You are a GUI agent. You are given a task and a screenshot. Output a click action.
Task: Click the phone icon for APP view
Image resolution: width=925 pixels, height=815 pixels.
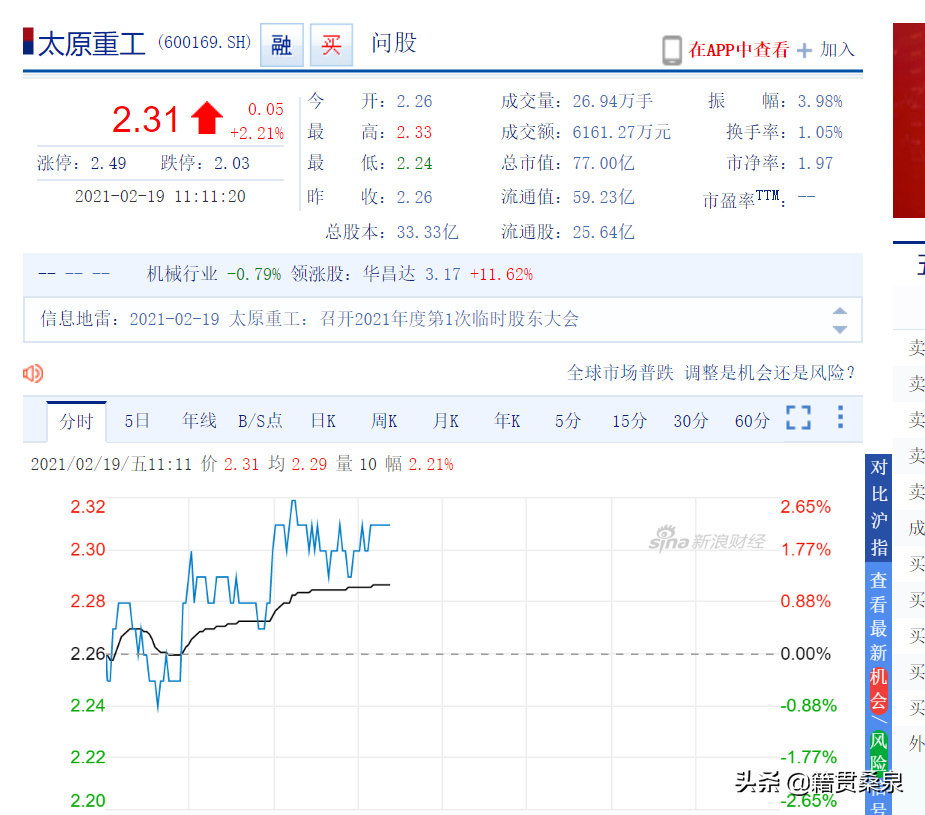671,50
